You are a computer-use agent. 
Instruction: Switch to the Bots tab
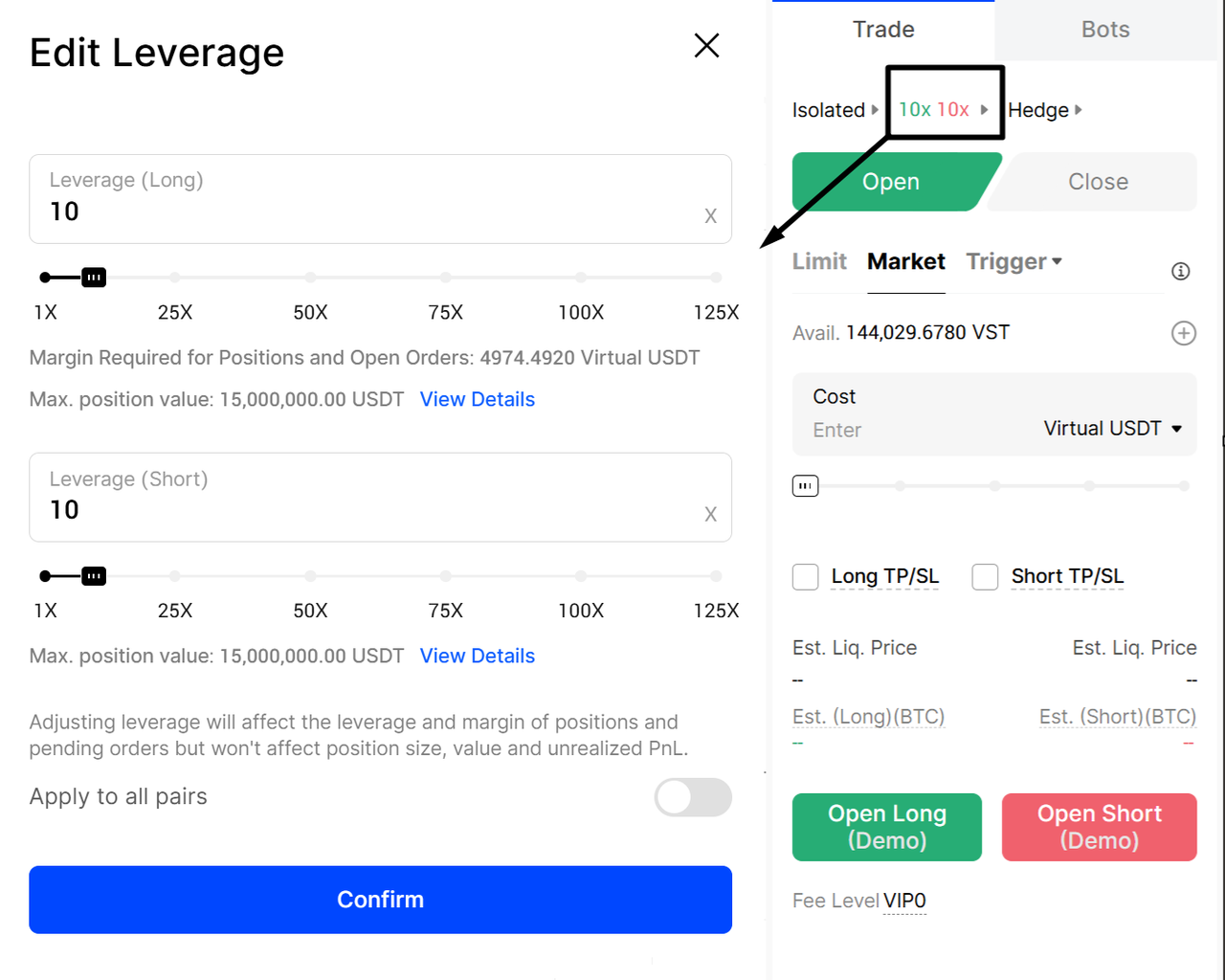[x=1105, y=30]
